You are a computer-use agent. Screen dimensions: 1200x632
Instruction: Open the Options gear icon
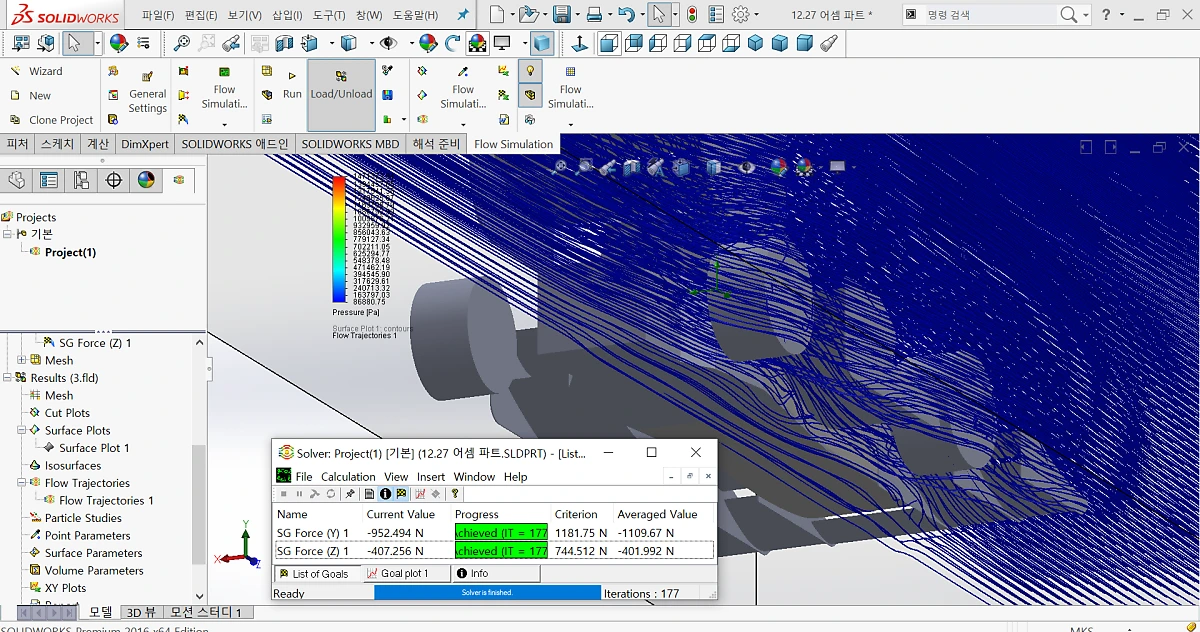coord(740,15)
